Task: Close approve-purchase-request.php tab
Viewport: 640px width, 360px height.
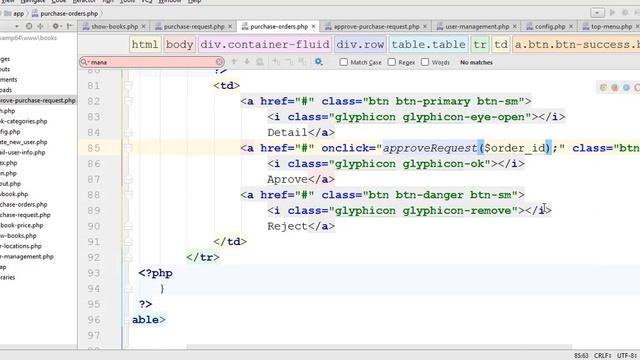Action: pyautogui.click(x=425, y=26)
